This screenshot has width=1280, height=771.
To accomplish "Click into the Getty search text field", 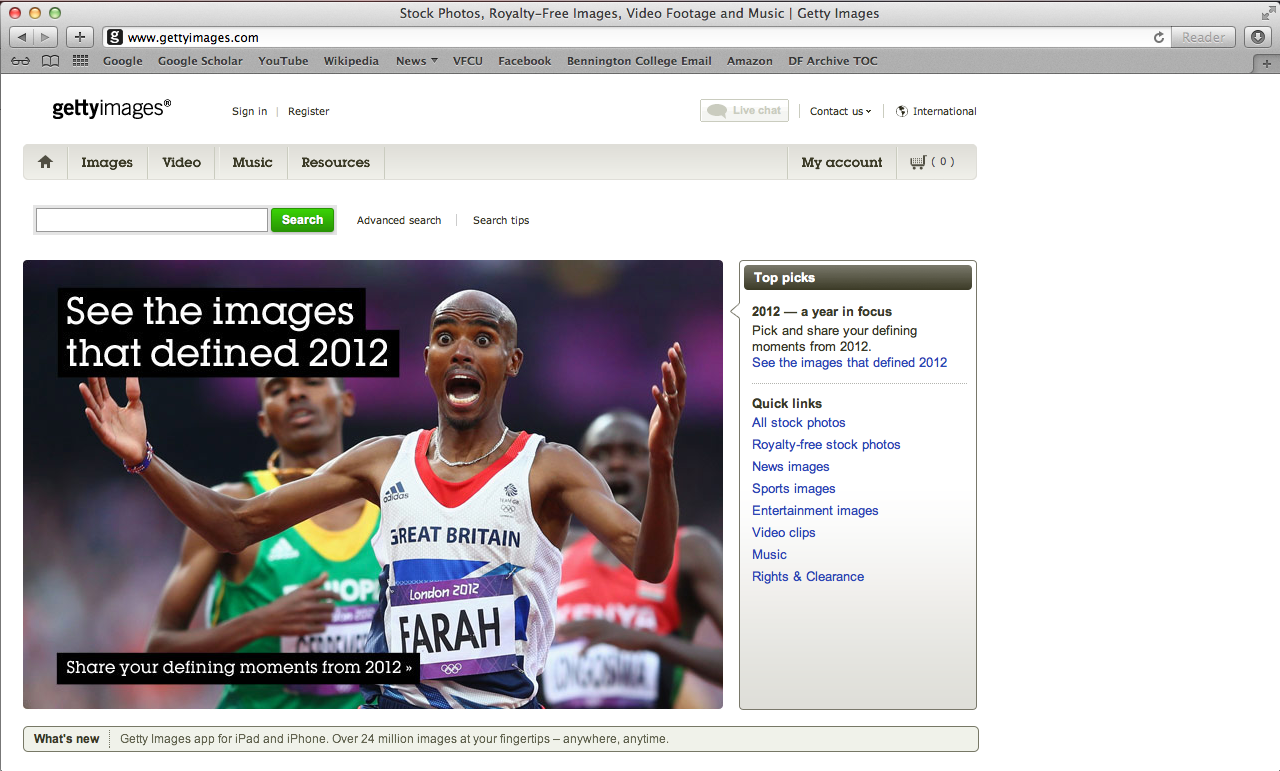I will pyautogui.click(x=151, y=220).
